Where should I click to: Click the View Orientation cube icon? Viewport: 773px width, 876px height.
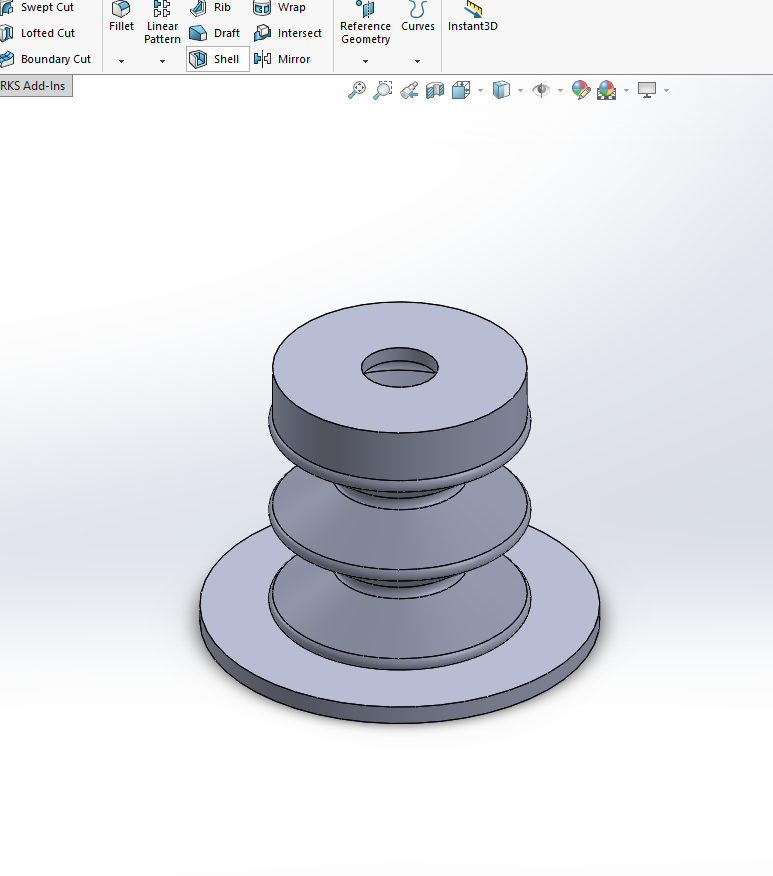point(461,90)
